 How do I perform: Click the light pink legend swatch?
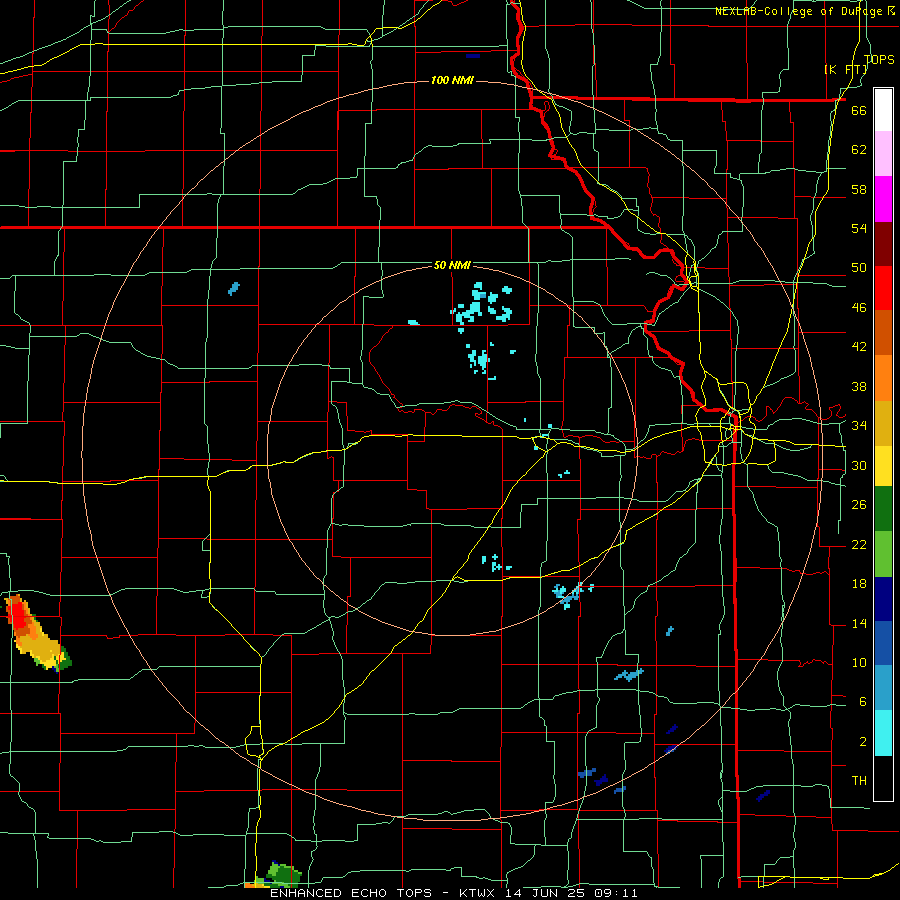883,154
